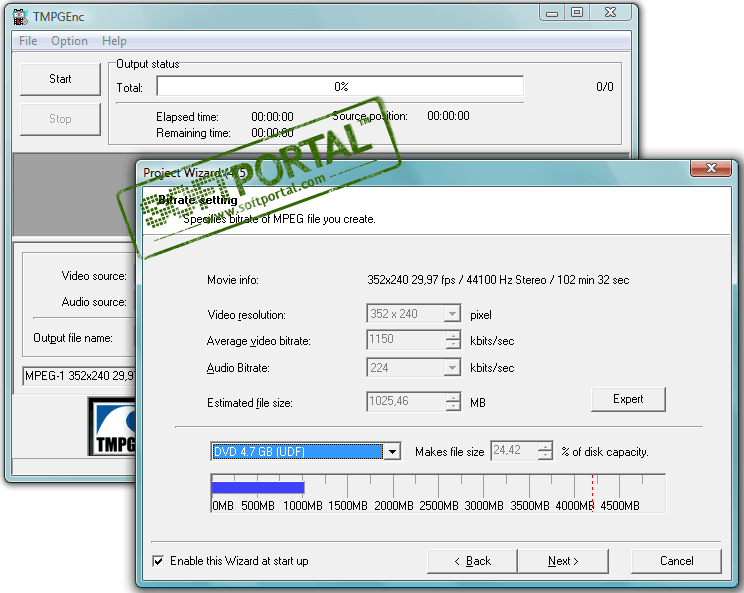
Task: Click the 2000MB scale label
Action: point(393,506)
